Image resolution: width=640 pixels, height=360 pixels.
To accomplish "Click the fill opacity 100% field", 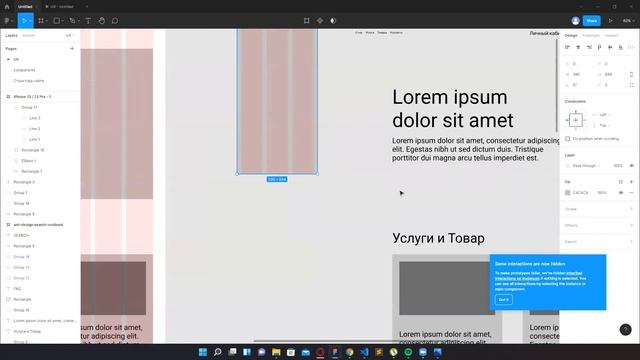I will coord(602,192).
